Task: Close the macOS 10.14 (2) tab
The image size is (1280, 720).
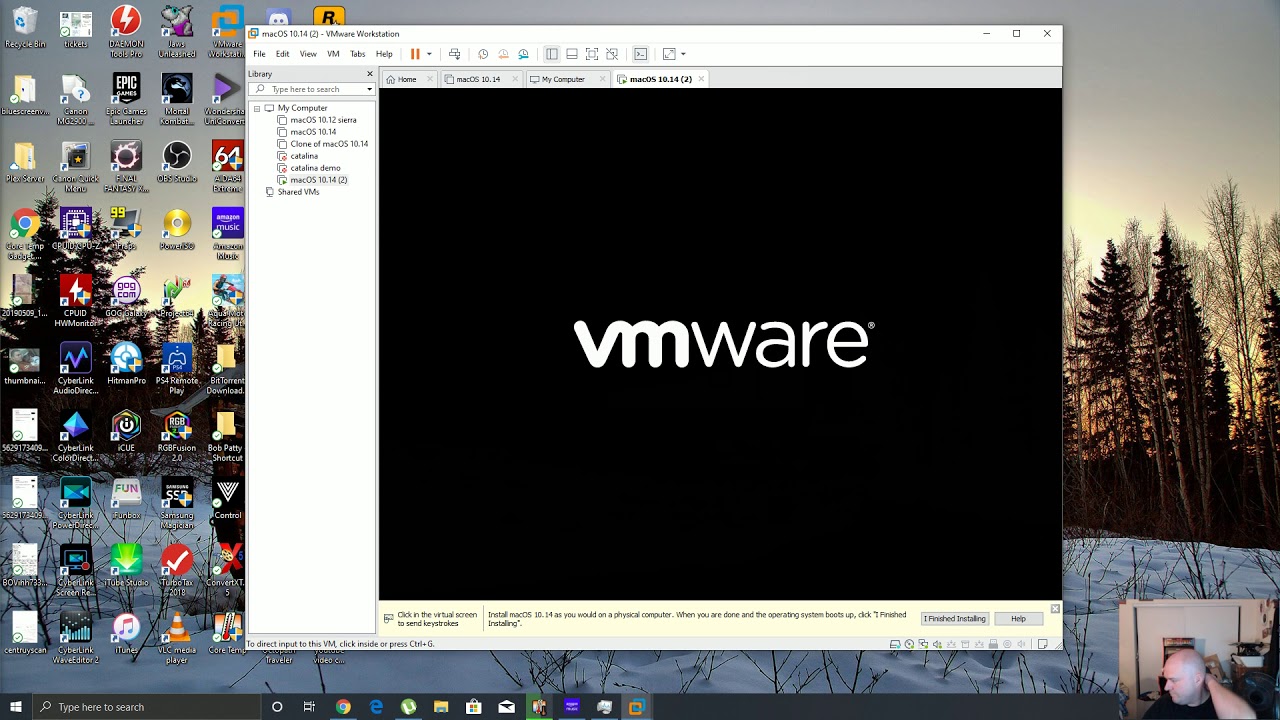Action: 701,79
